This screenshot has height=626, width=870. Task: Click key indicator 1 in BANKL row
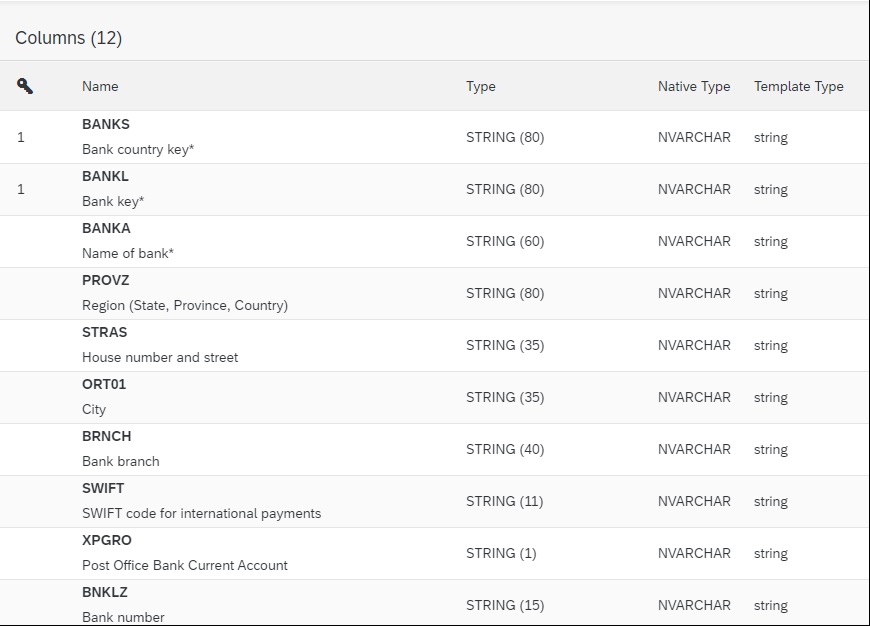click(21, 189)
